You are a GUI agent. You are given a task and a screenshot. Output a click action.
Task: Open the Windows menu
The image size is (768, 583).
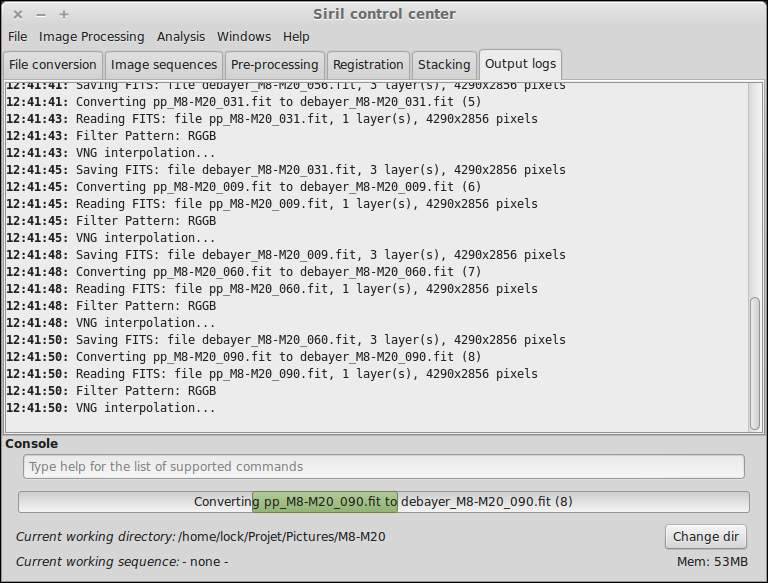244,37
